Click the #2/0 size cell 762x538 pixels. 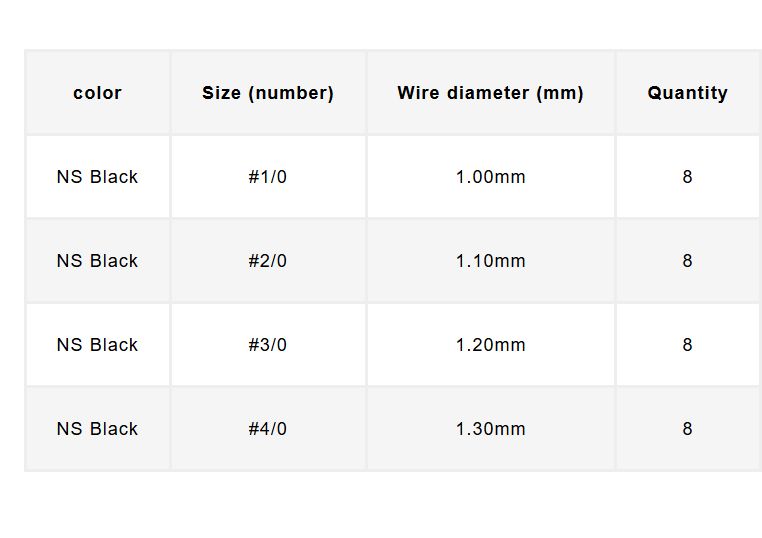[x=268, y=261]
